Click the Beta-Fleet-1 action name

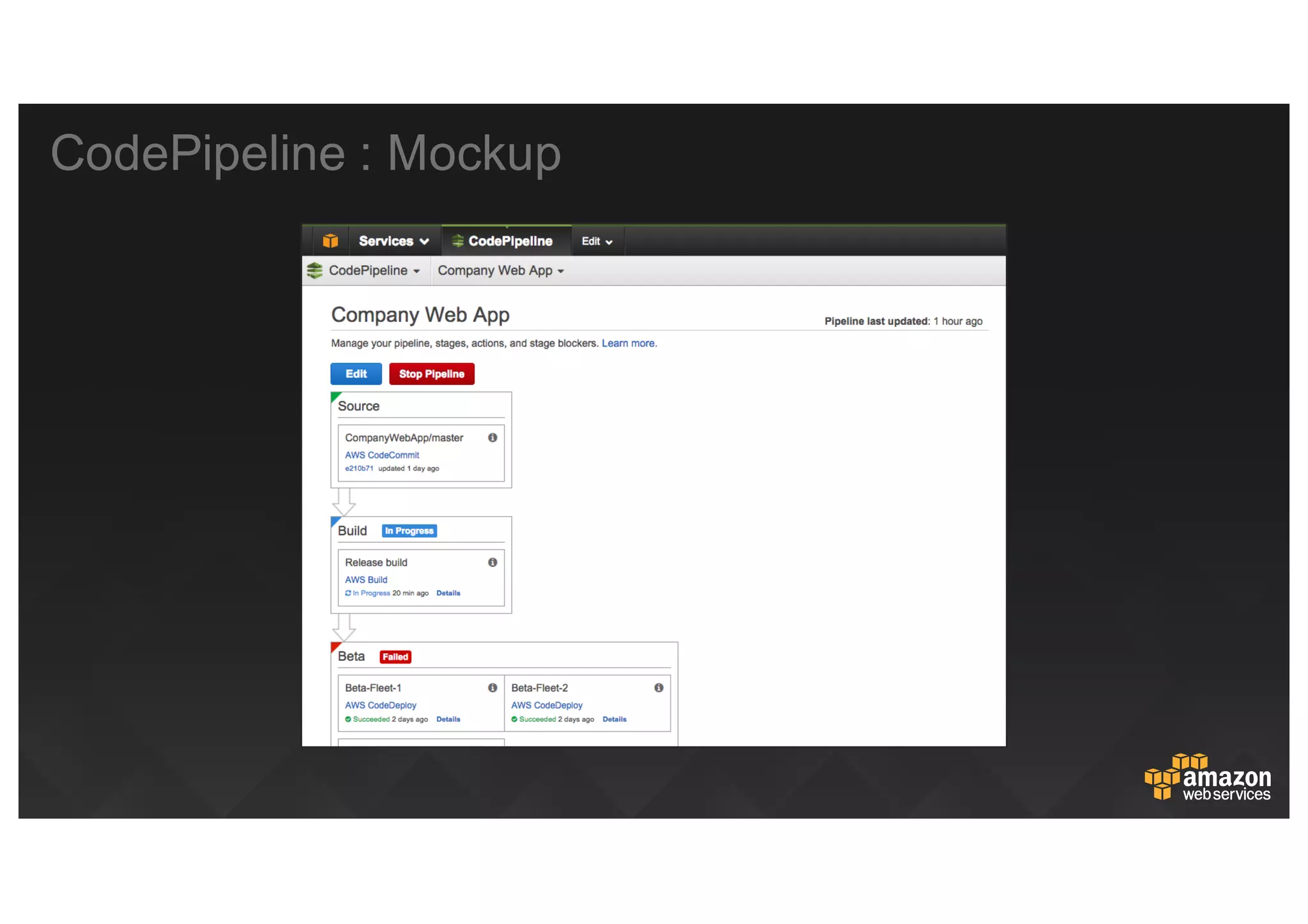point(373,688)
